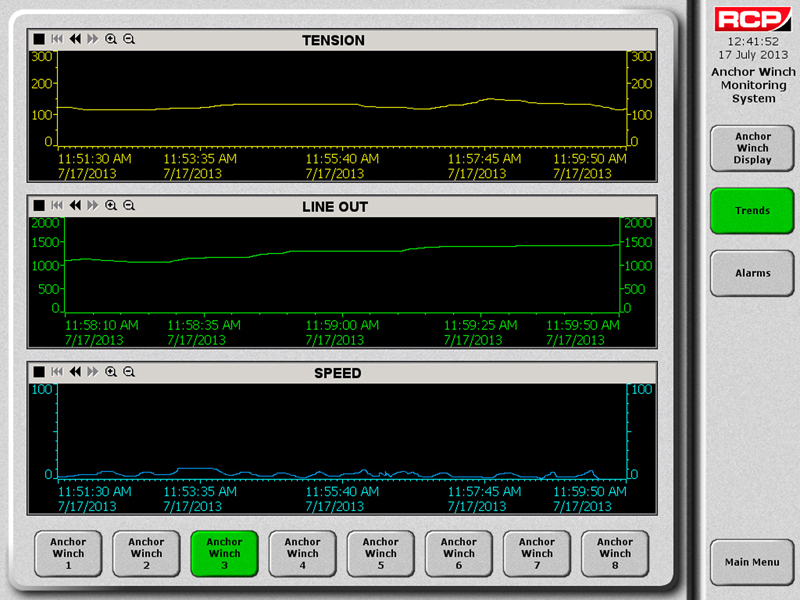This screenshot has height=600, width=800.
Task: Rewind the TENSION trend chart
Action: tap(75, 39)
